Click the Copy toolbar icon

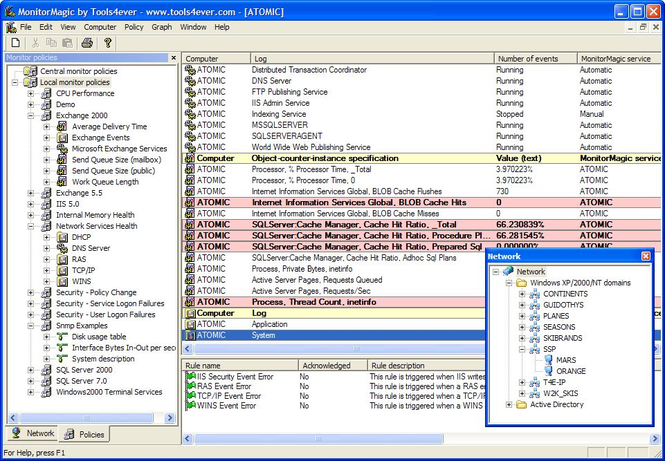[x=51, y=43]
